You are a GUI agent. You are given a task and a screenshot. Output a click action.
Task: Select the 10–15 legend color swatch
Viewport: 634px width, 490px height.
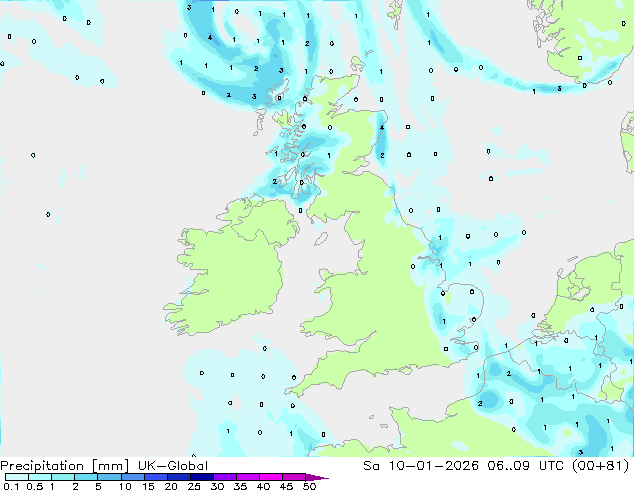click(x=132, y=477)
